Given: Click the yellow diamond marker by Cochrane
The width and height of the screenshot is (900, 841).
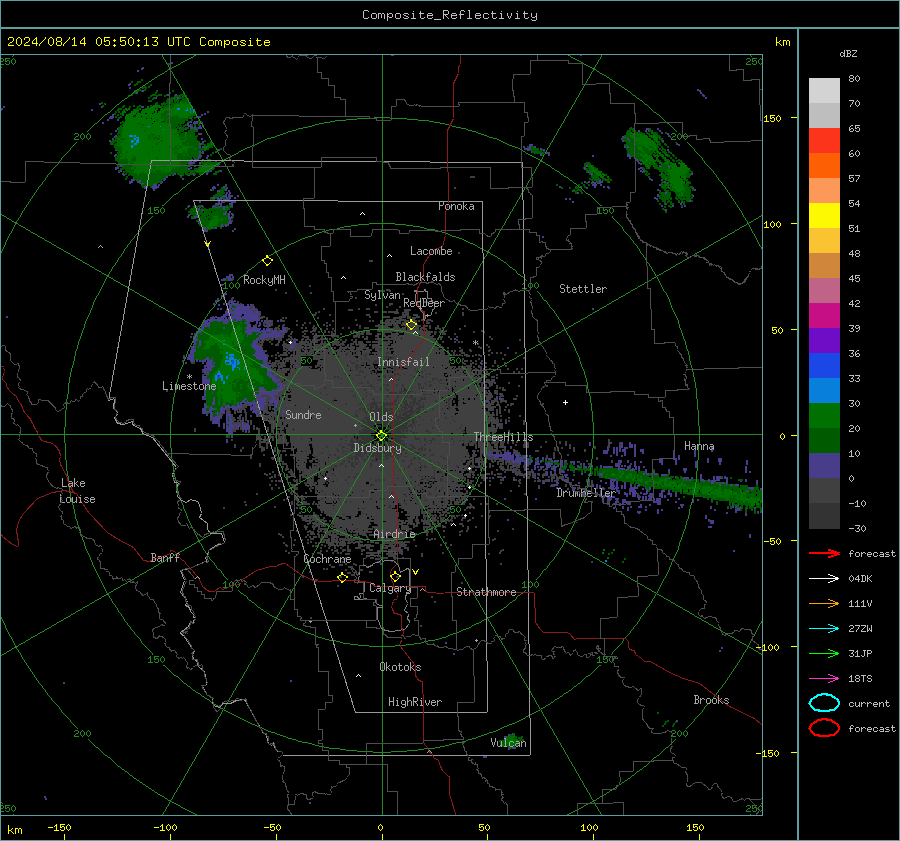Looking at the screenshot, I should coord(342,577).
